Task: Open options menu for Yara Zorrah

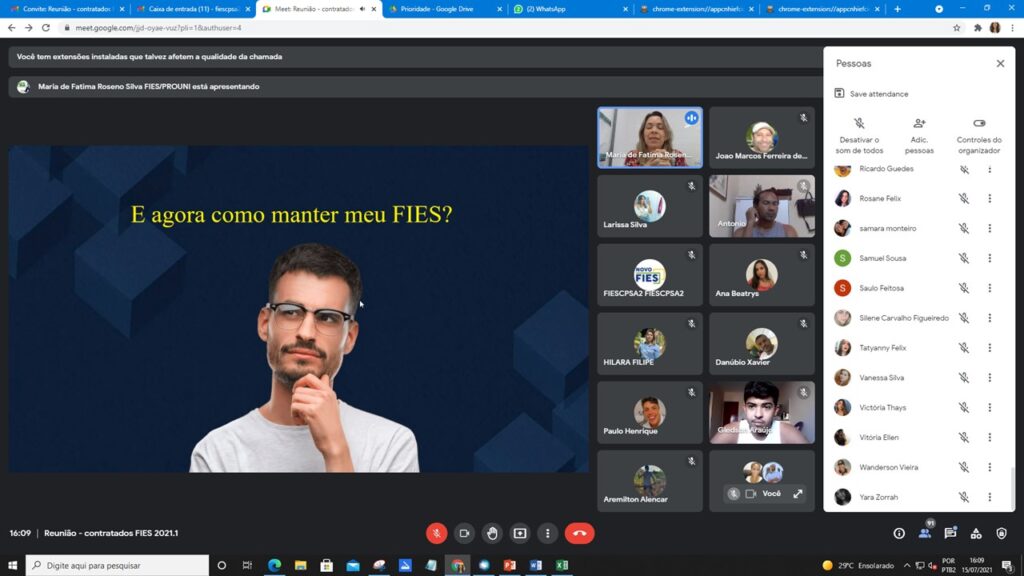Action: pos(989,497)
